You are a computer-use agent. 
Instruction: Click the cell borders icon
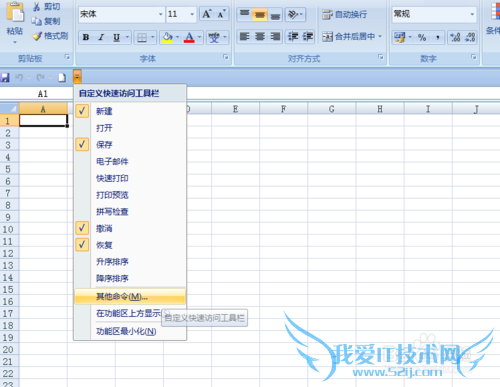coord(142,37)
